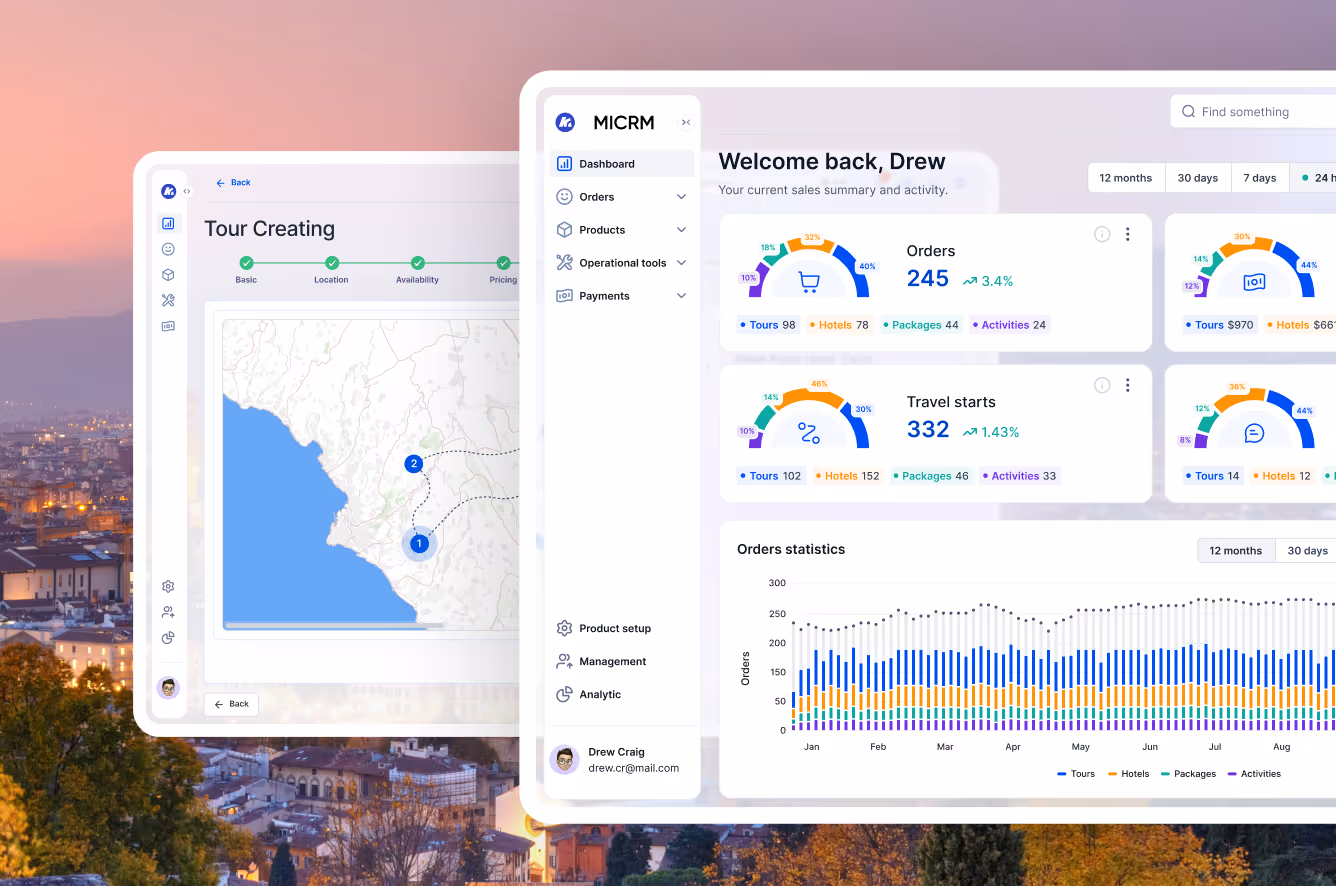Click the Travel starts value 332
The width and height of the screenshot is (1336, 886).
[928, 430]
